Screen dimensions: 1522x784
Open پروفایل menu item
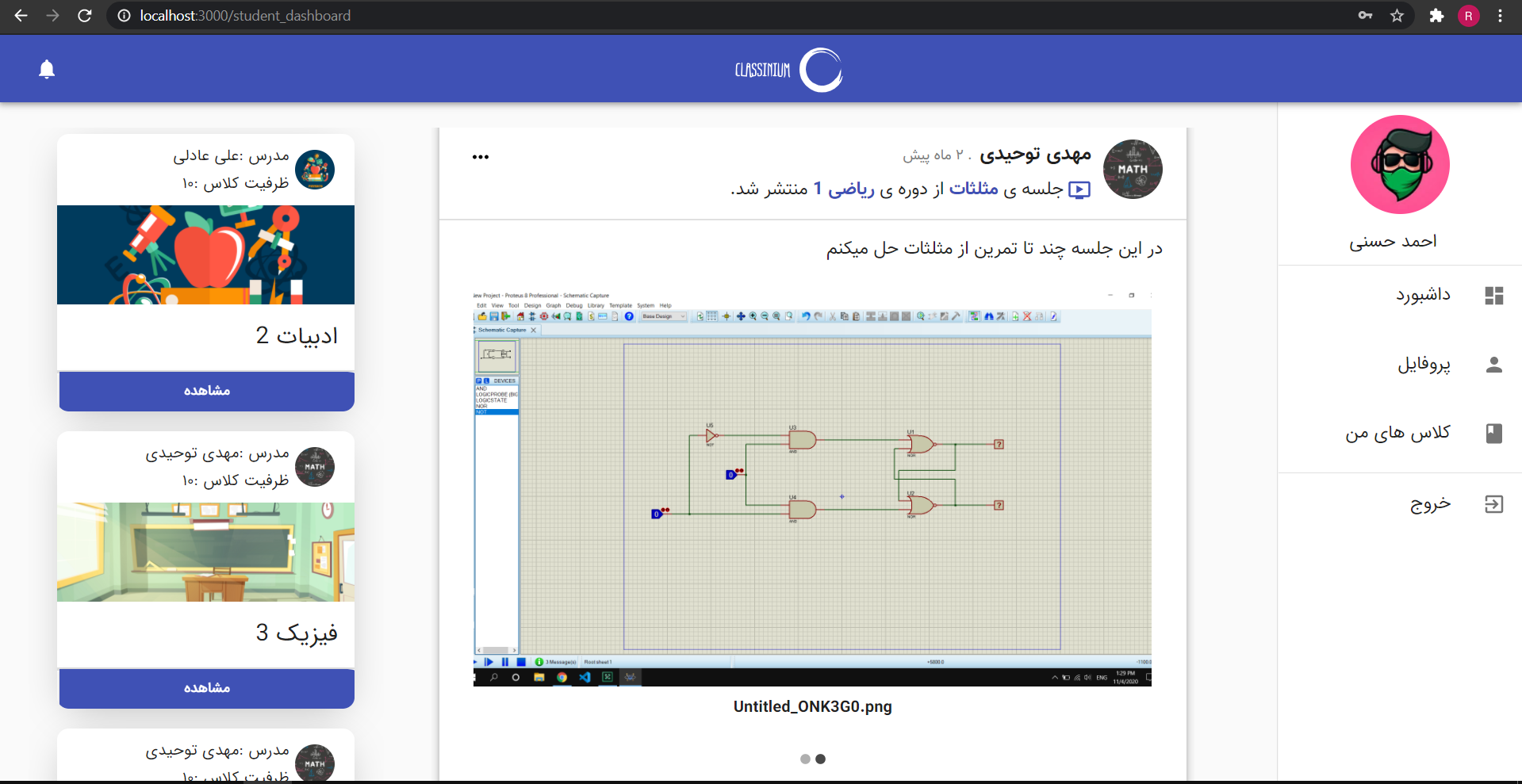point(1400,365)
